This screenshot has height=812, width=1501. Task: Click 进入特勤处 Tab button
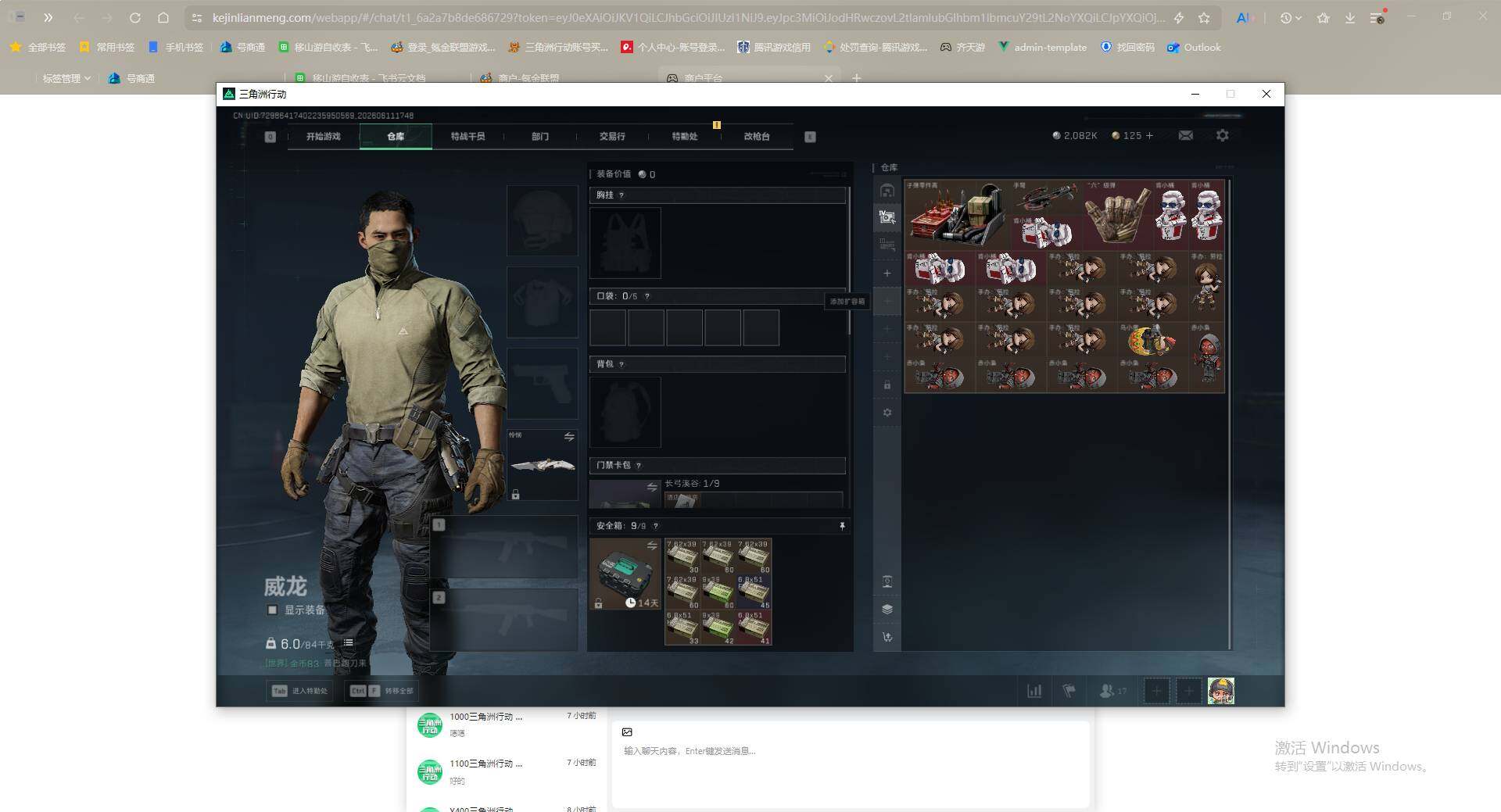[299, 691]
